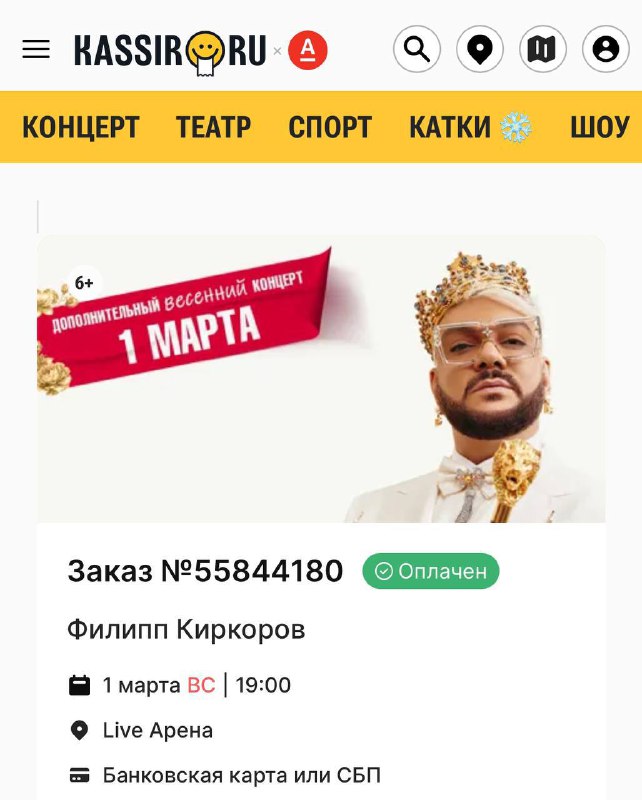This screenshot has width=642, height=800.
Task: Click the Live Арена venue name
Action: click(158, 730)
